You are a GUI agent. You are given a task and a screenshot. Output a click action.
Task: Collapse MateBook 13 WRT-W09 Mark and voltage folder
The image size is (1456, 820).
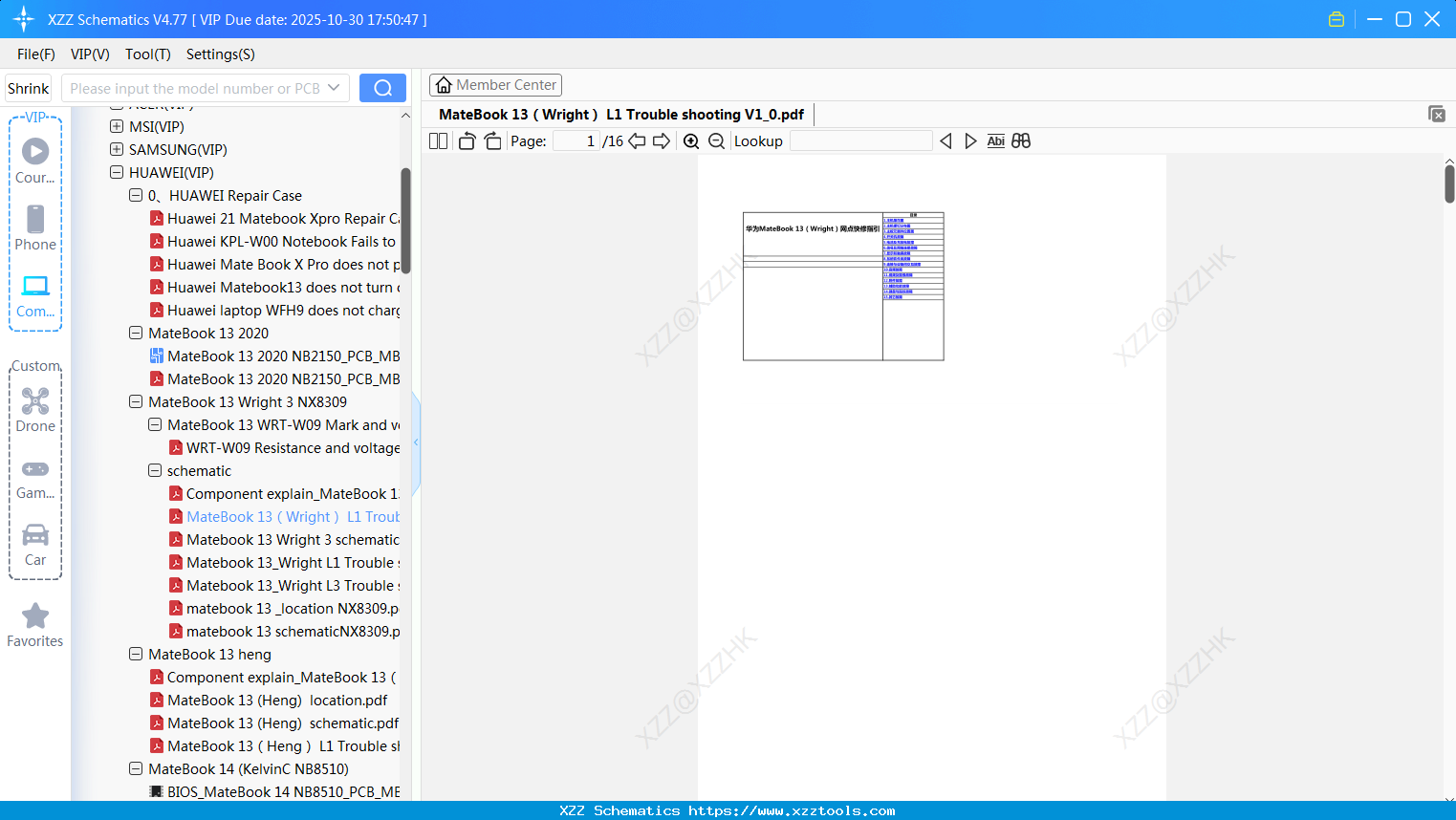(x=155, y=424)
